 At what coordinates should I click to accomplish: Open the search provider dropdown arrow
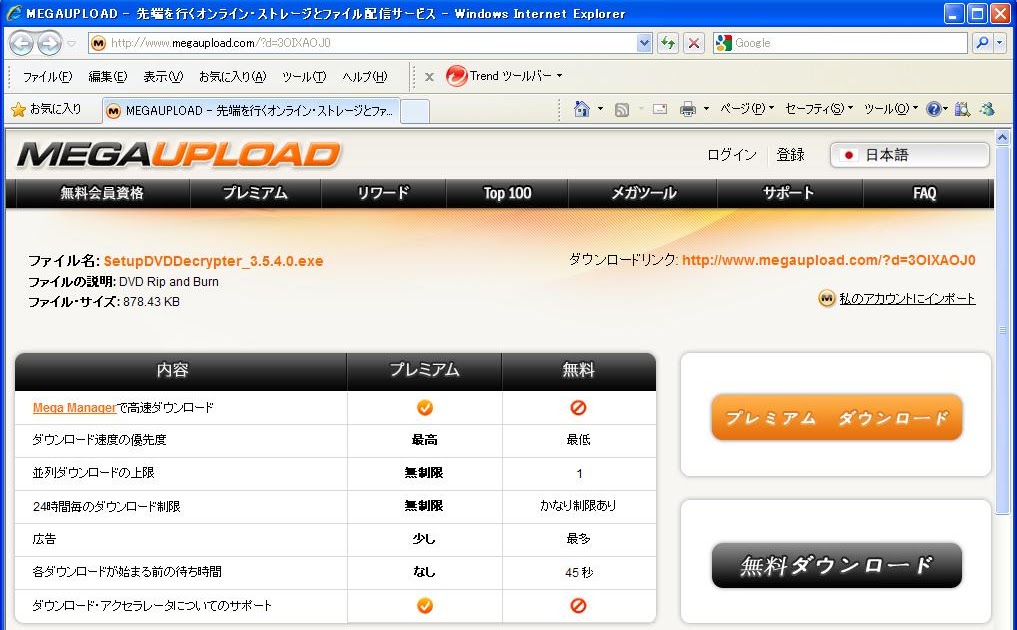point(999,43)
